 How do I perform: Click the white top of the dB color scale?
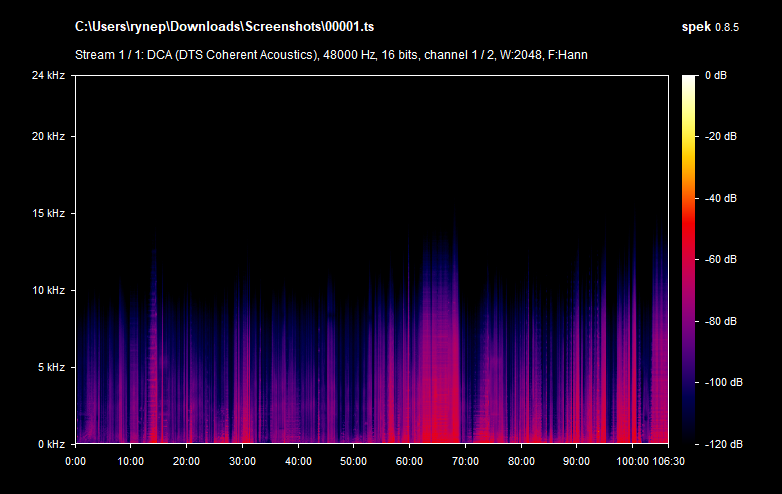click(x=689, y=80)
